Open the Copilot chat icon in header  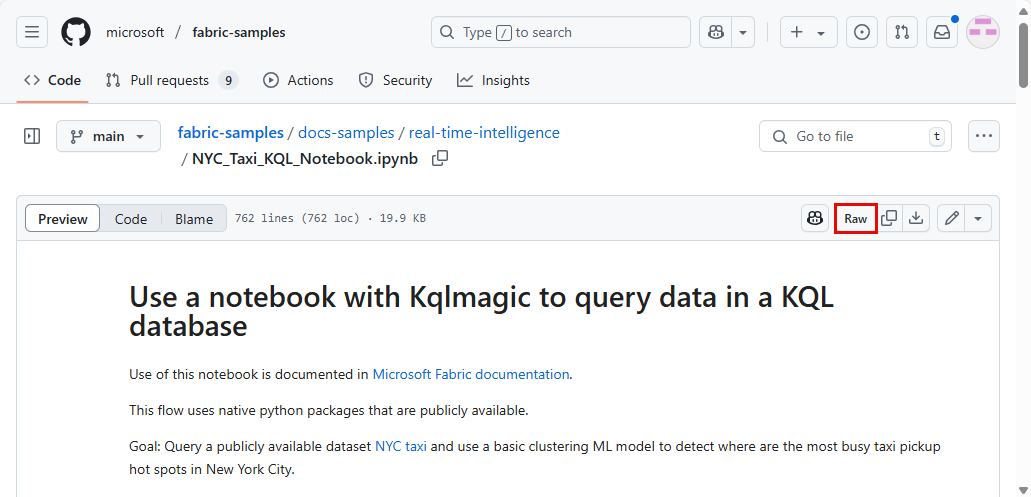715,32
